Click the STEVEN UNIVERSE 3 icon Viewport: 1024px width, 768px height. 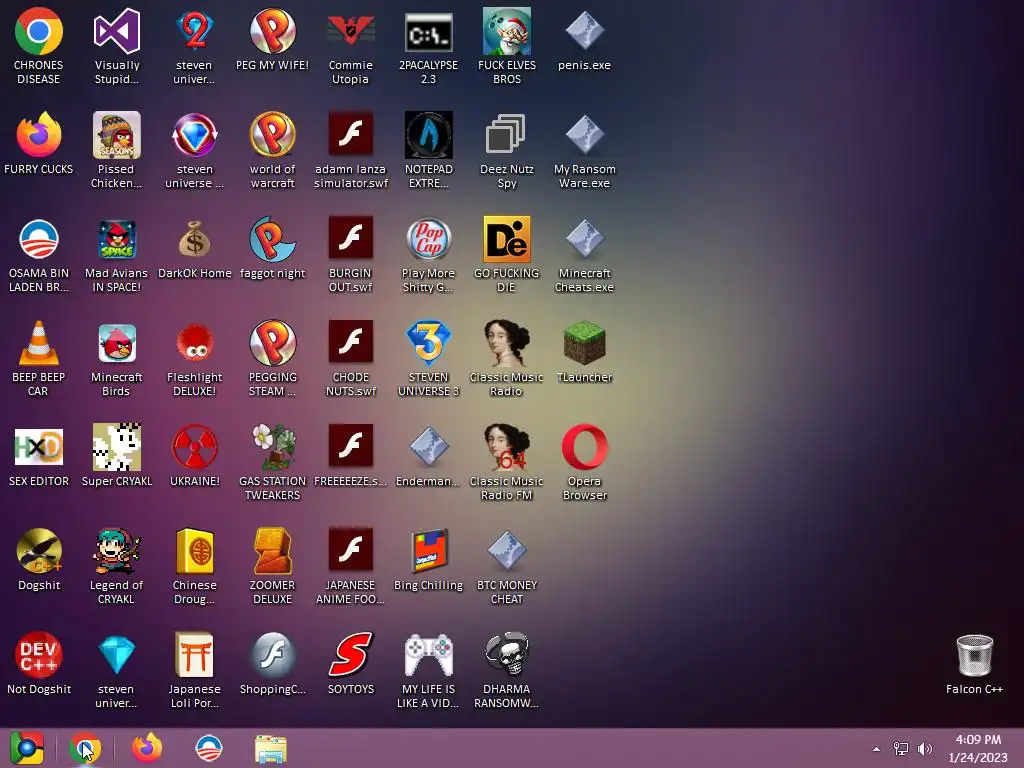pos(428,342)
